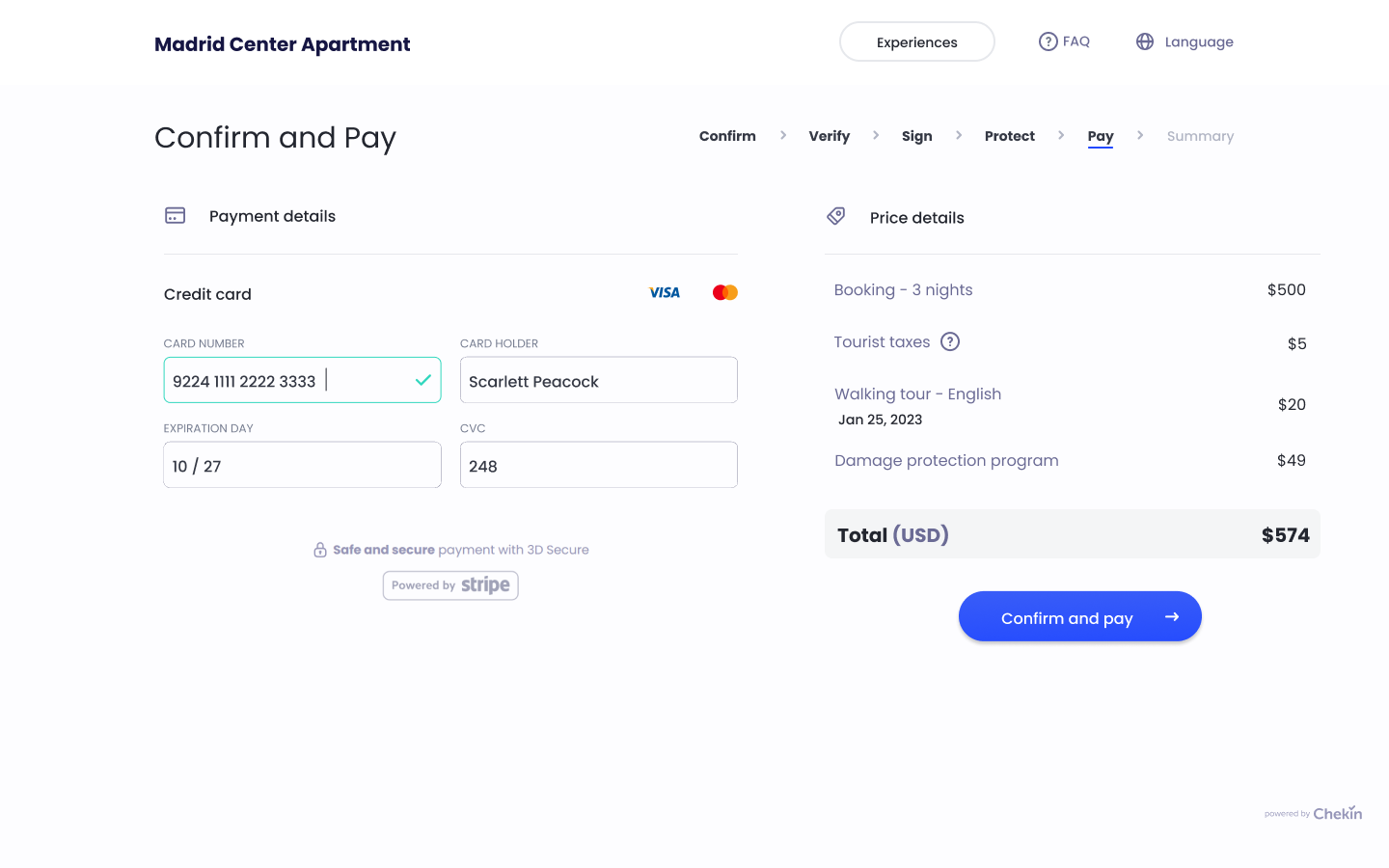Click the $20 walking tour price
1389x868 pixels.
pos(1292,404)
